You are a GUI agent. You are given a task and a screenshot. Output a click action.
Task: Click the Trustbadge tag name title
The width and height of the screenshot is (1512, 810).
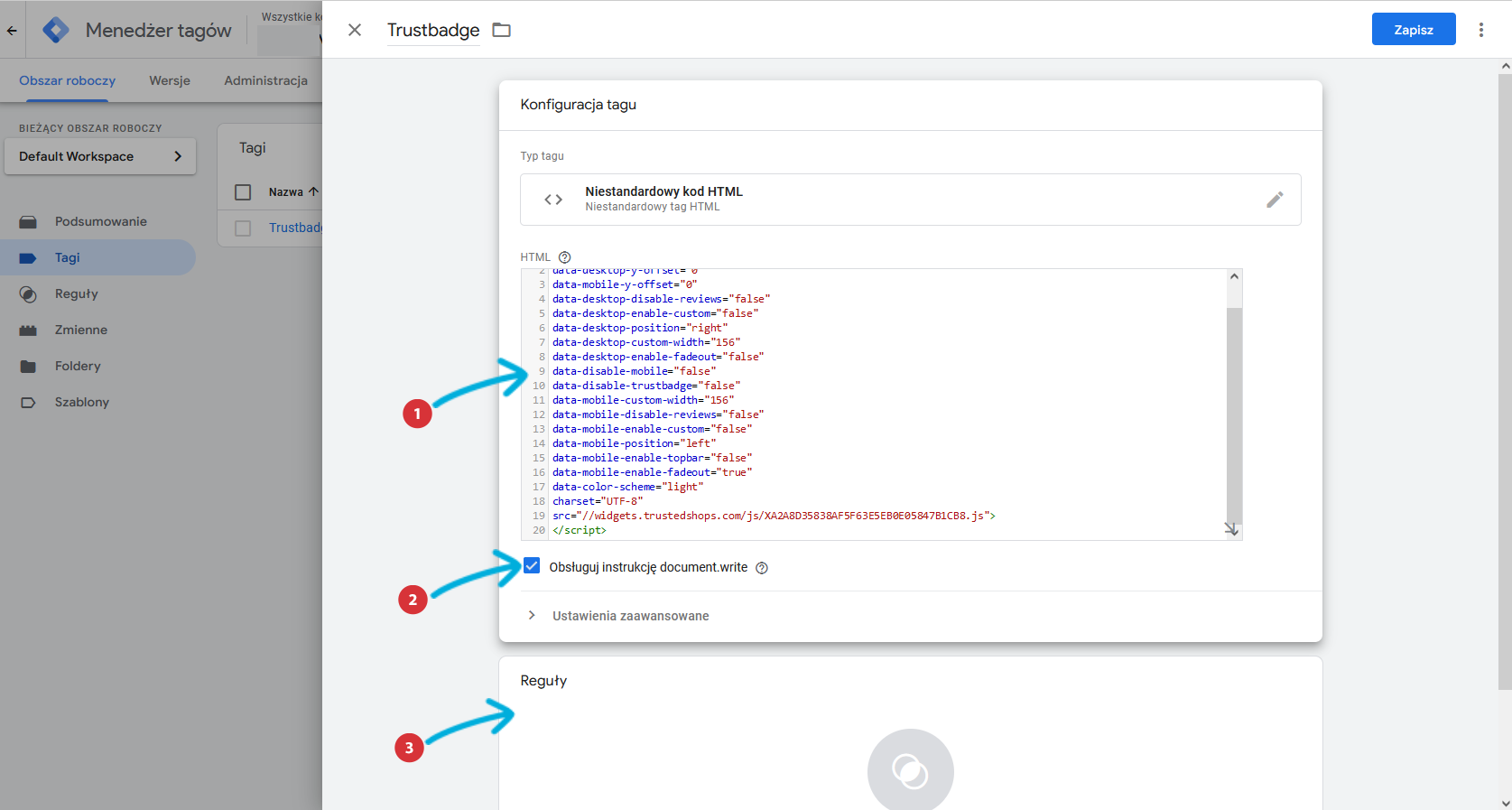point(433,30)
